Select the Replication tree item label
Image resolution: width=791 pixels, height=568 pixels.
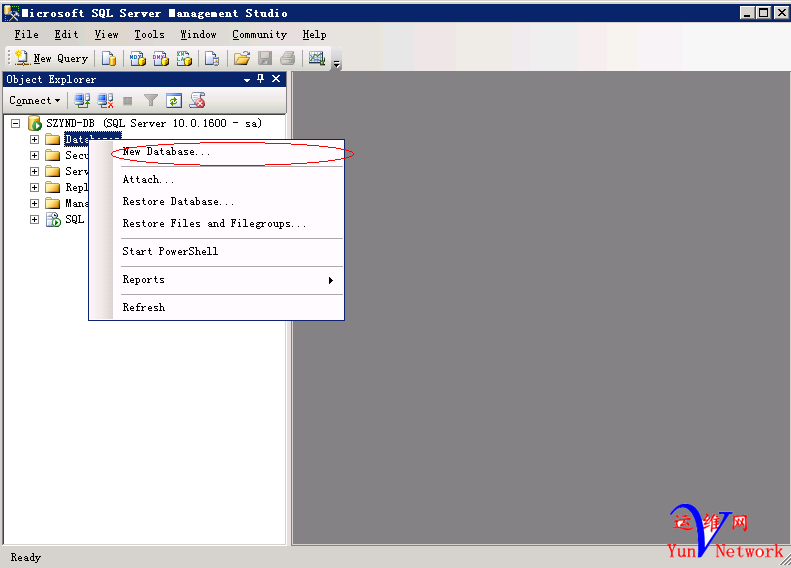tap(77, 187)
